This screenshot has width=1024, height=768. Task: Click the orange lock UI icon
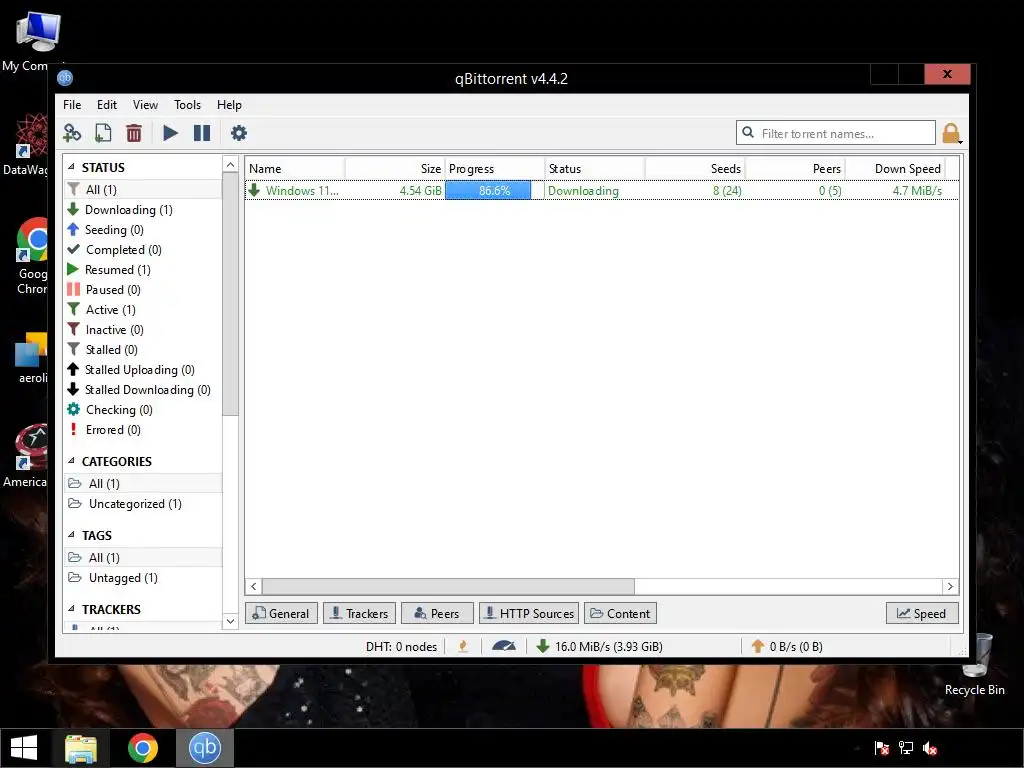[952, 133]
